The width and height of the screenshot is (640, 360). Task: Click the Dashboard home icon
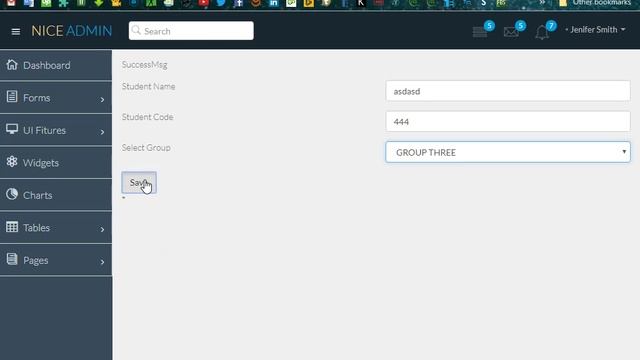click(x=12, y=64)
